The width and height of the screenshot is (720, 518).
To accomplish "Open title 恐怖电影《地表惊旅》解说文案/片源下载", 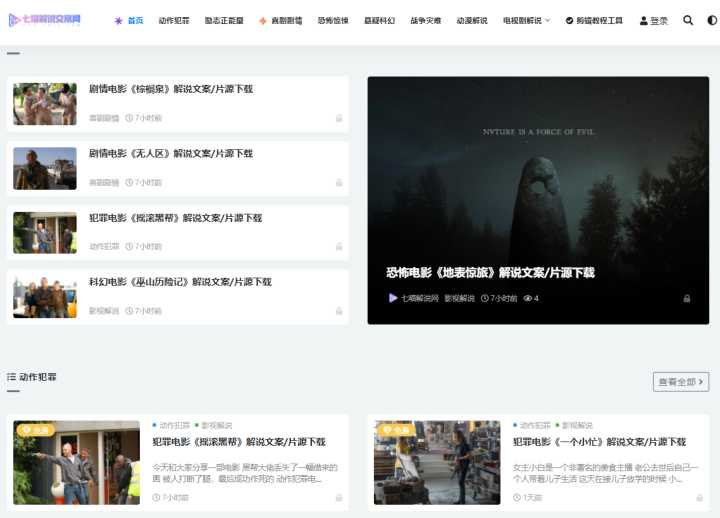I will [490, 273].
